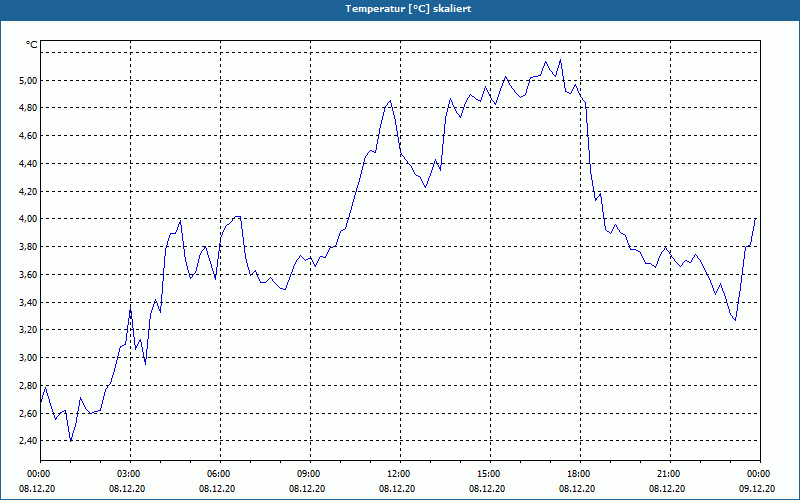Click the 18:00 time label
Viewport: 800px width, 500px height.
pos(580,474)
